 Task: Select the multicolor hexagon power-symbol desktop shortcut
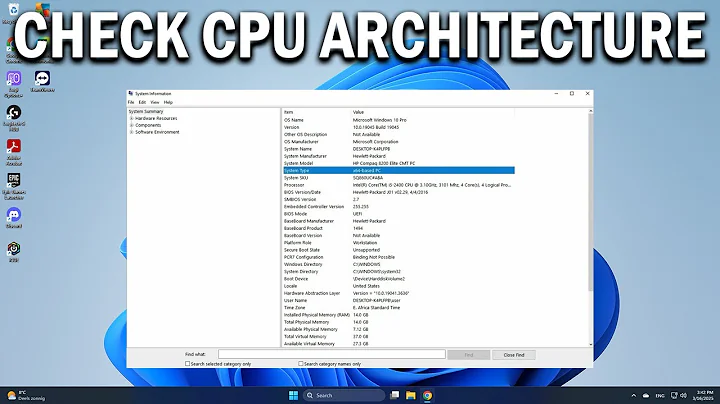click(x=14, y=252)
